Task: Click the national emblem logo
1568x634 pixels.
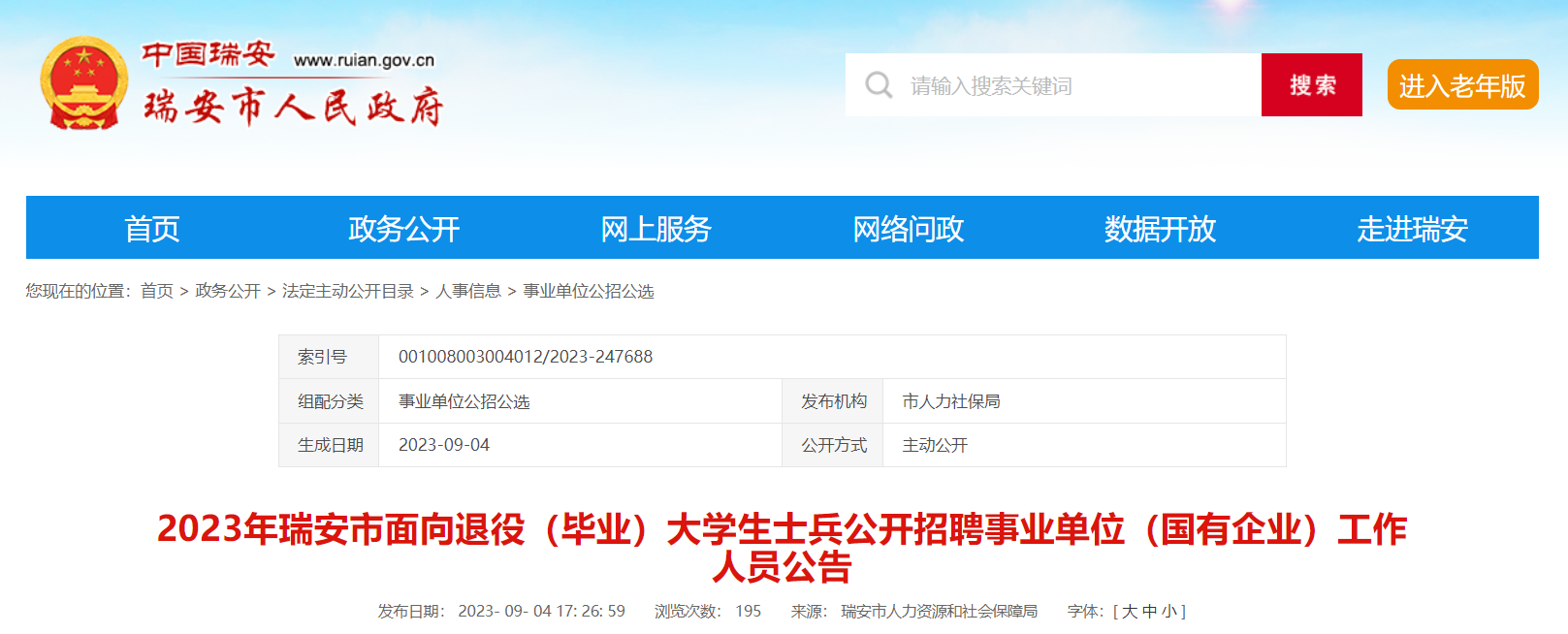Action: tap(83, 83)
